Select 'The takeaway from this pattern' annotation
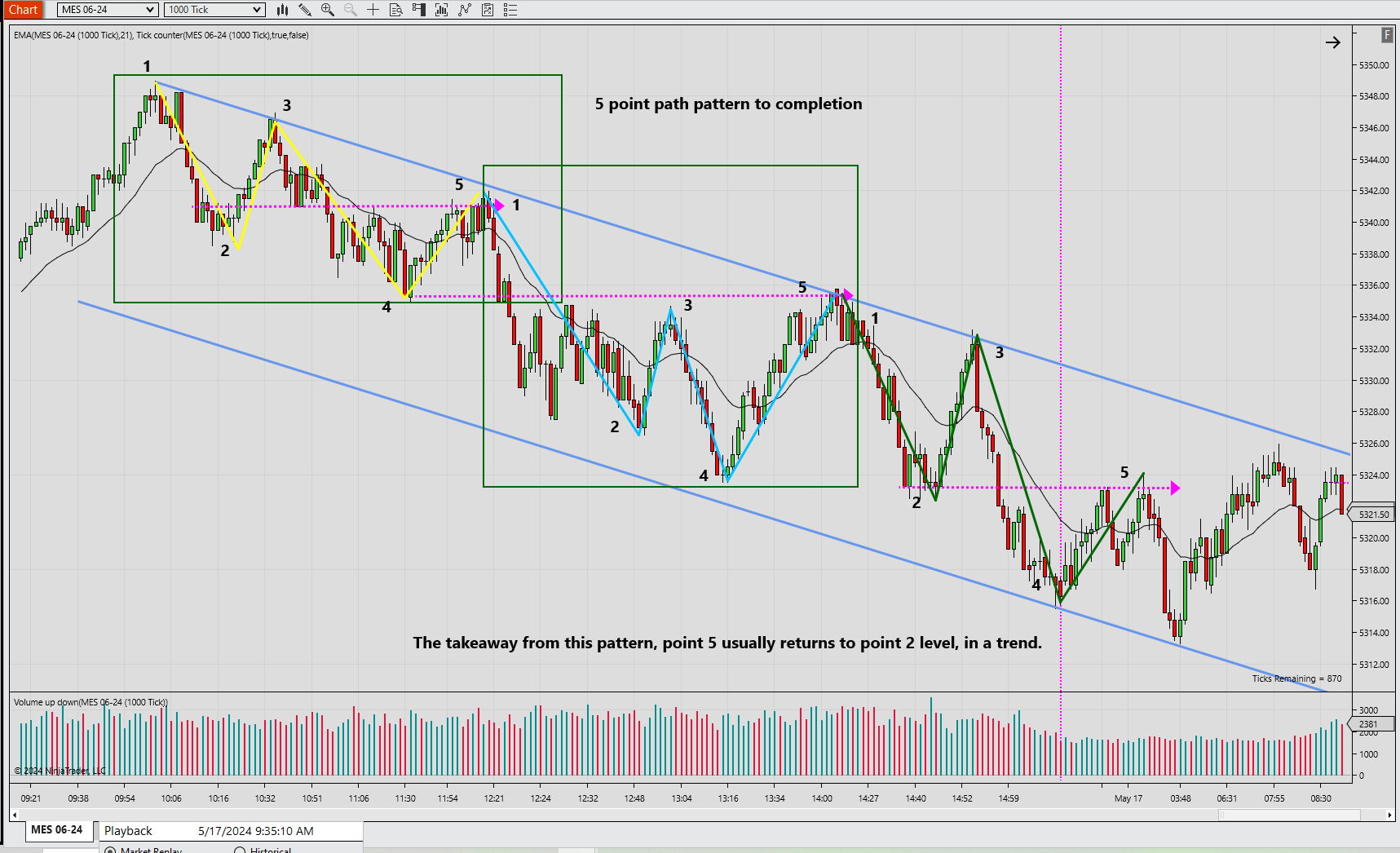This screenshot has height=853, width=1400. pos(727,643)
